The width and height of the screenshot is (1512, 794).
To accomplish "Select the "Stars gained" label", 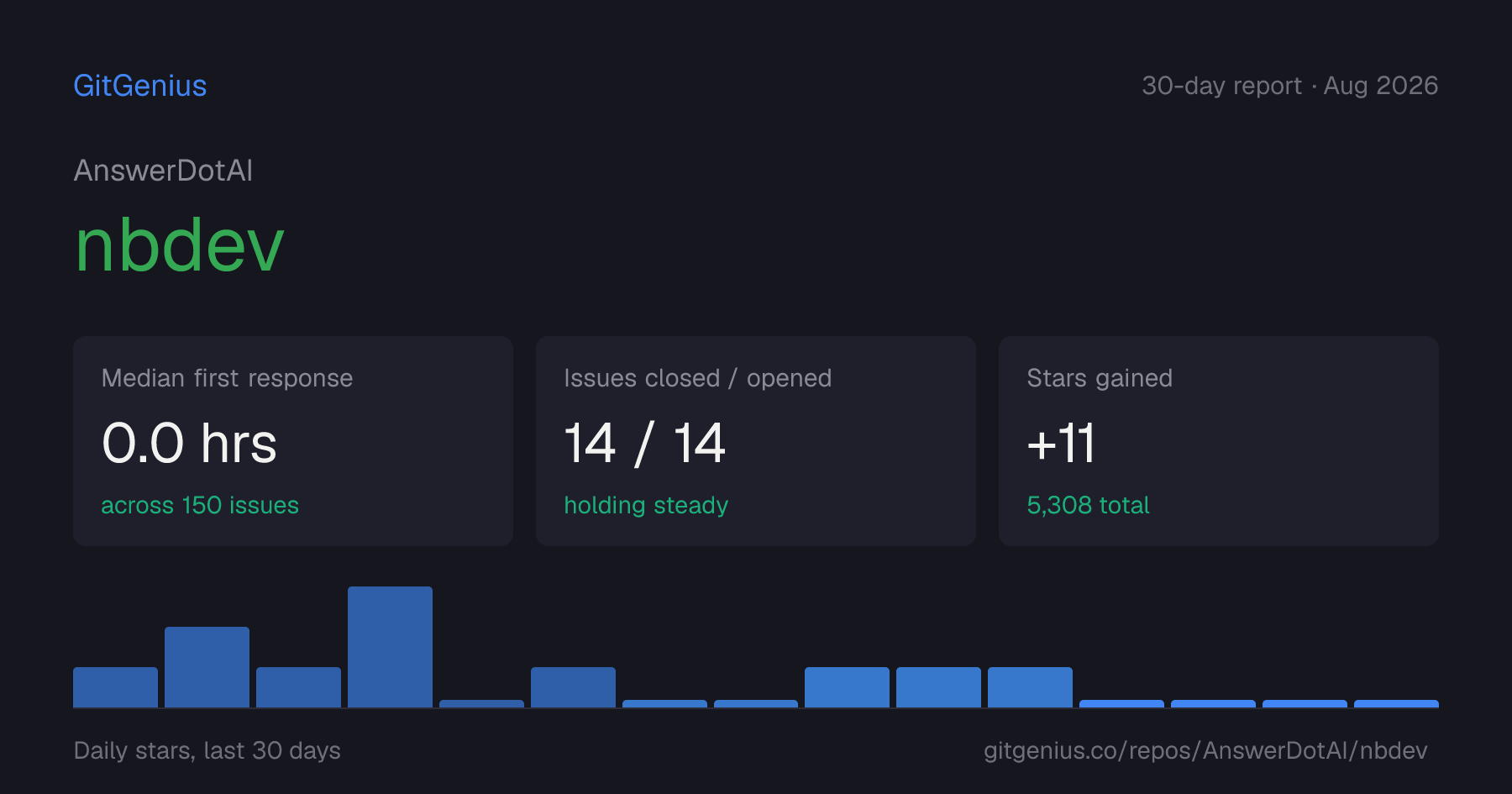I will point(1100,378).
